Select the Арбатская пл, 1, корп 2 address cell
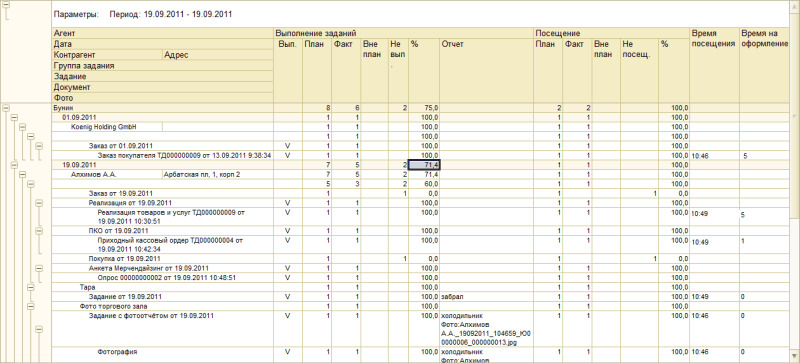Viewport: 800px width, 363px height. pyautogui.click(x=202, y=174)
